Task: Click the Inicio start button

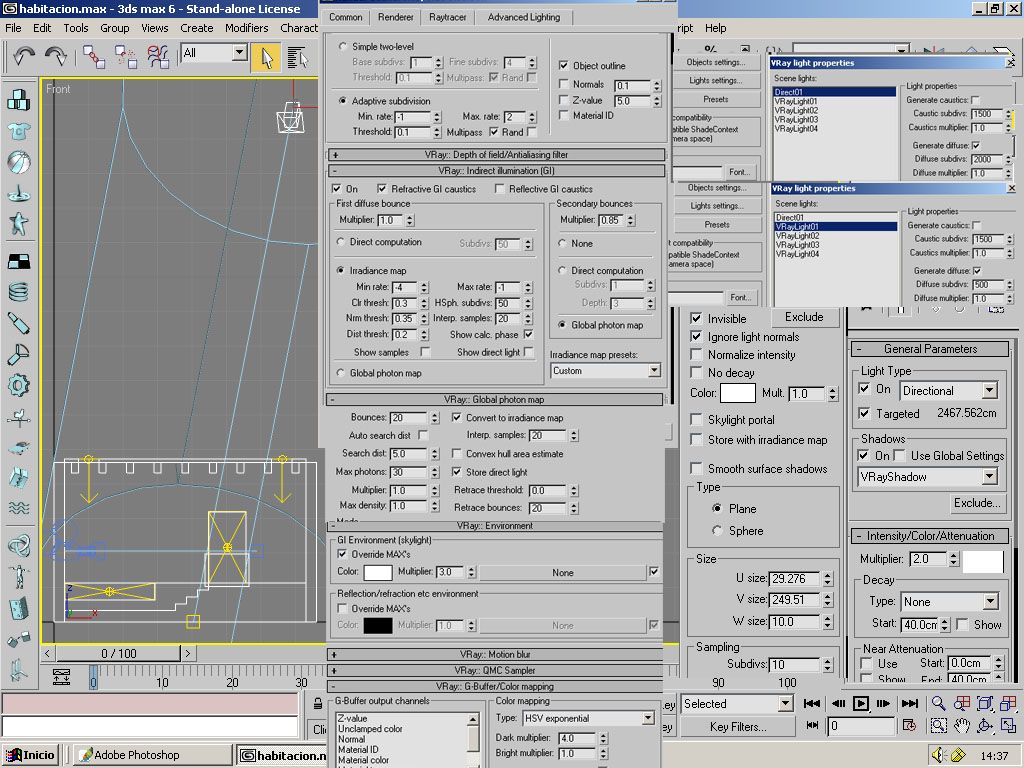Action: click(x=31, y=755)
